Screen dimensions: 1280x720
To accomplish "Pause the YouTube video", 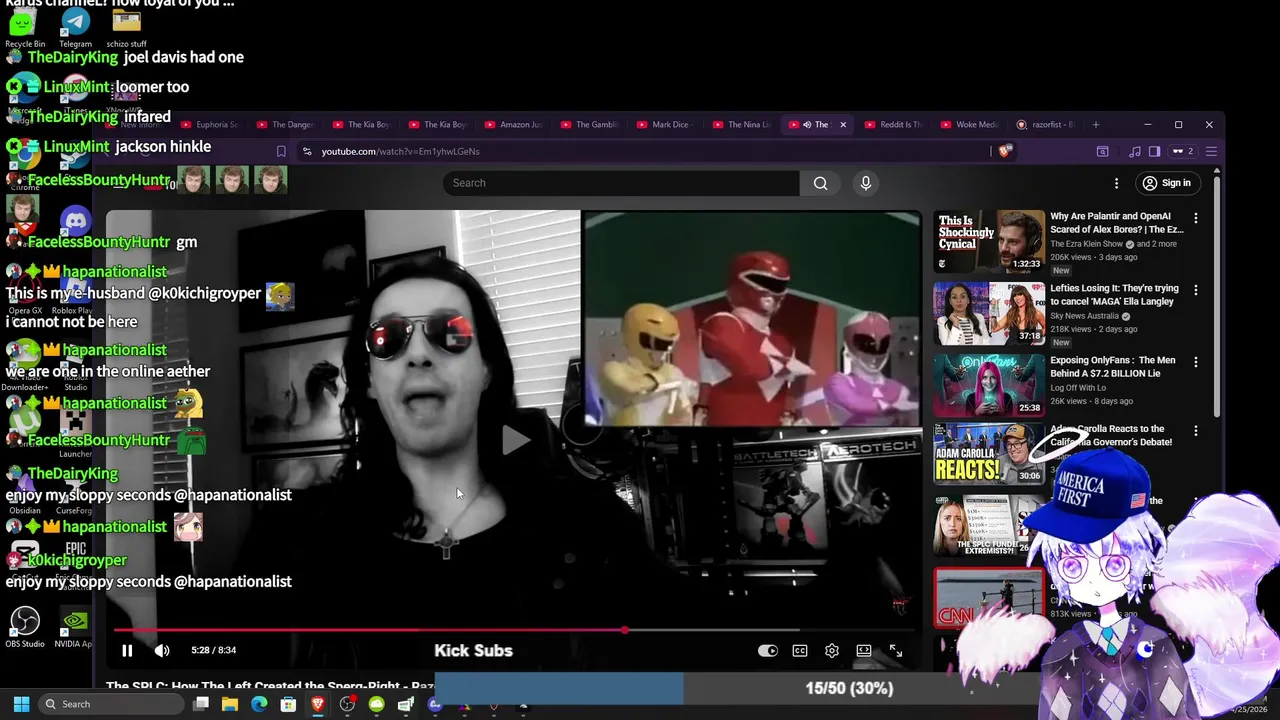I will click(x=127, y=650).
